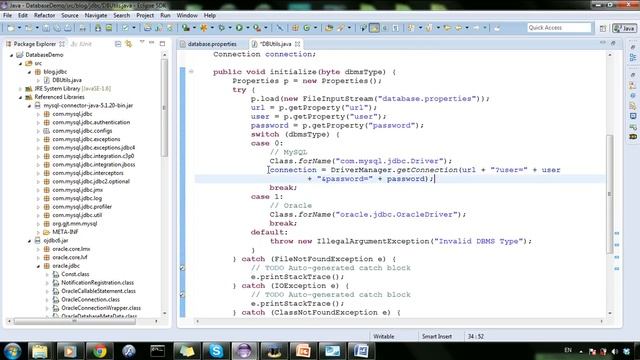Select com.mysql.jdbc.exceptions package
640x360 pixels.
pyautogui.click(x=86, y=139)
